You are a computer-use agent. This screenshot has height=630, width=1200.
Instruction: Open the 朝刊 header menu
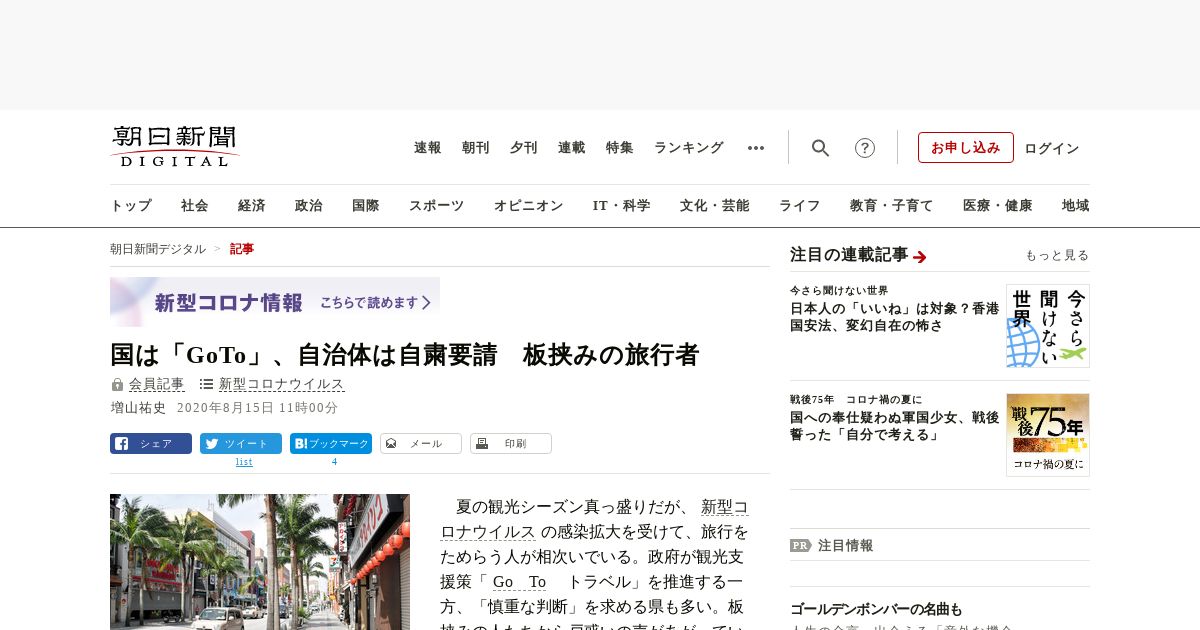click(476, 148)
